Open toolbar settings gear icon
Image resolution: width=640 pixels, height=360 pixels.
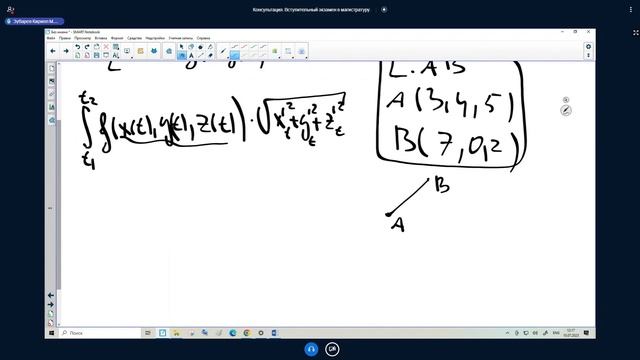(588, 47)
